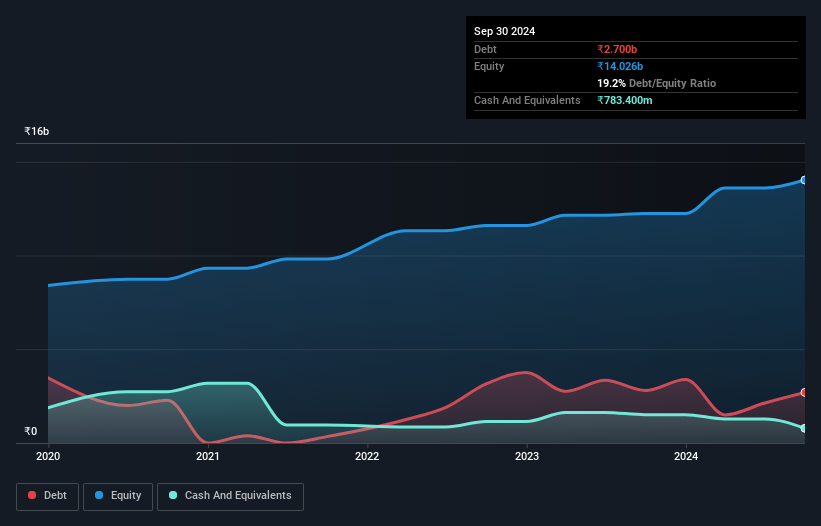Screen dimensions: 821x526
Task: Click the 2024 x-axis label
Action: point(686,456)
